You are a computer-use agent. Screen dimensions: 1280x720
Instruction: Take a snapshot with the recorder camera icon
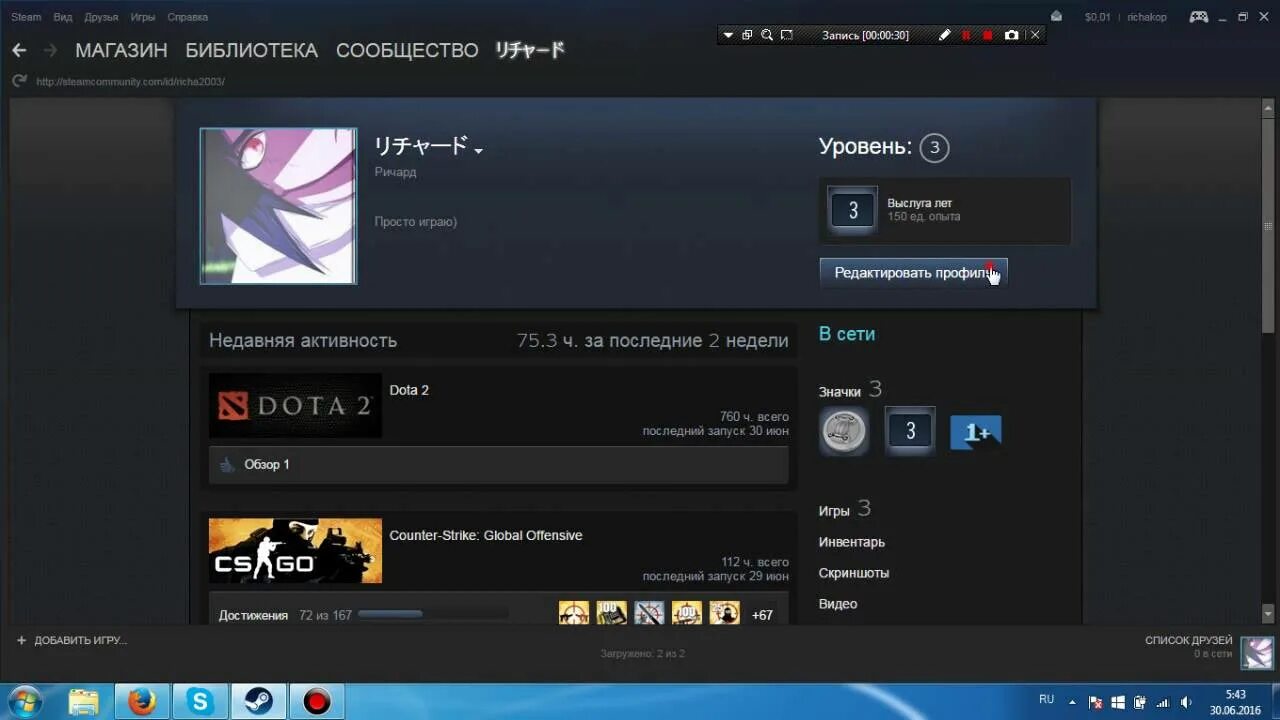[1012, 35]
